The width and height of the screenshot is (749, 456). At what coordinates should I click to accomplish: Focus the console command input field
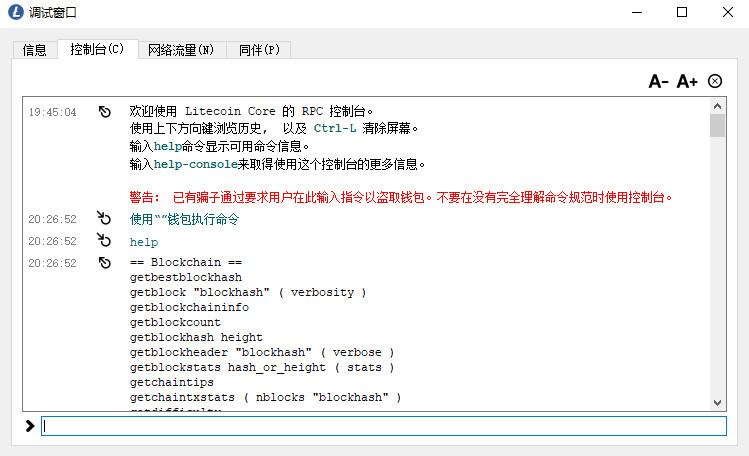pos(384,426)
